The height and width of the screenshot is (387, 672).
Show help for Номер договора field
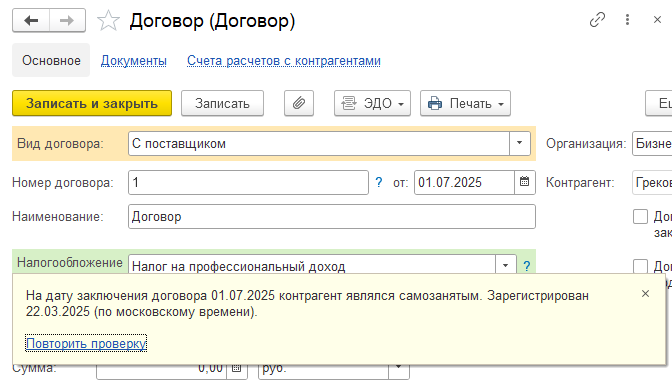(x=378, y=183)
